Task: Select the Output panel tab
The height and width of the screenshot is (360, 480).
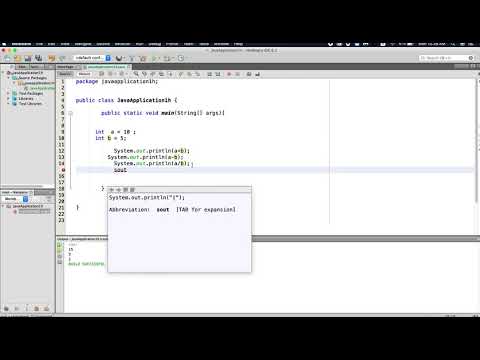Action: coord(82,239)
